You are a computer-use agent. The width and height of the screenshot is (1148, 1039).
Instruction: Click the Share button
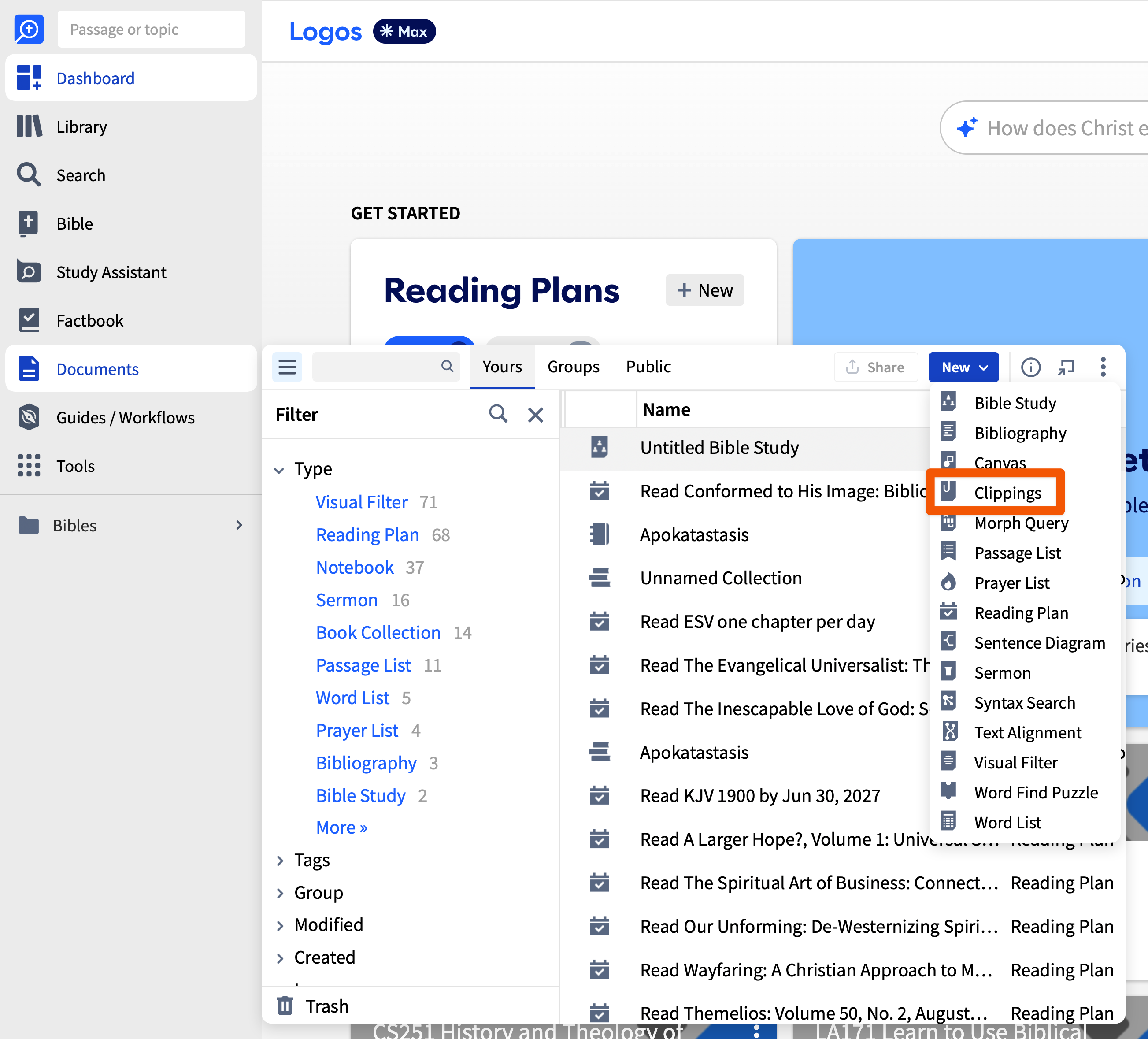coord(876,367)
